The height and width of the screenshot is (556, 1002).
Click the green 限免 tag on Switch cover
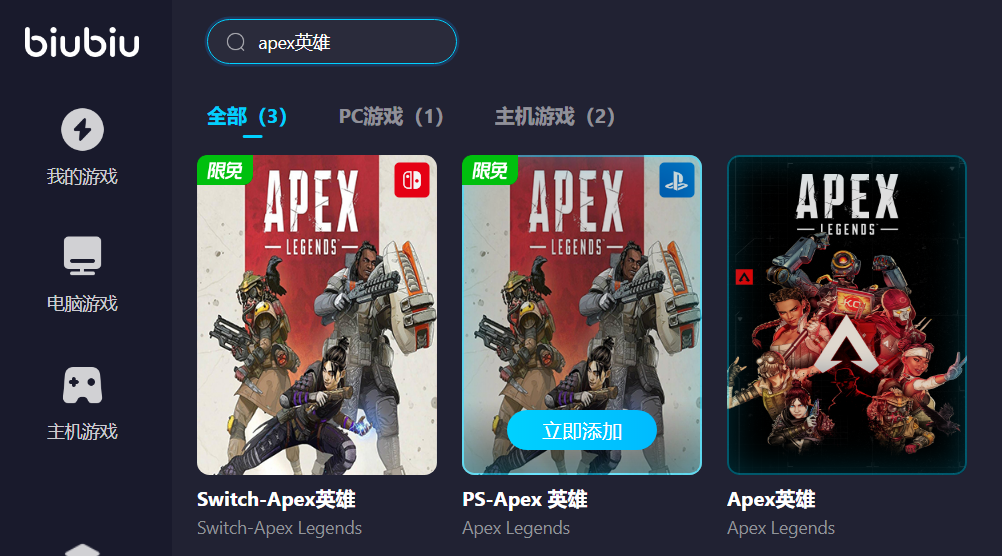pyautogui.click(x=224, y=170)
